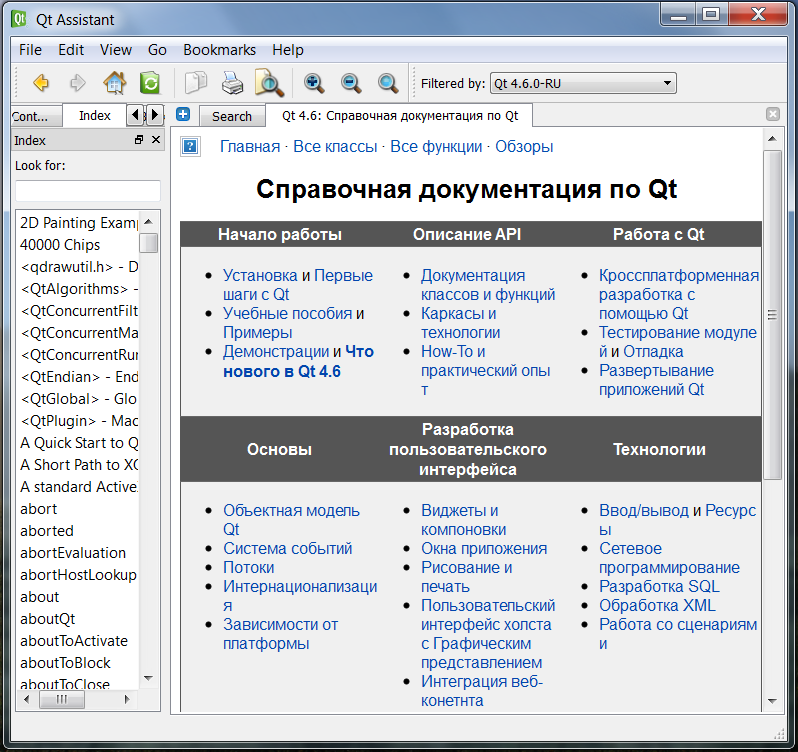Open the Установка link

(x=260, y=275)
